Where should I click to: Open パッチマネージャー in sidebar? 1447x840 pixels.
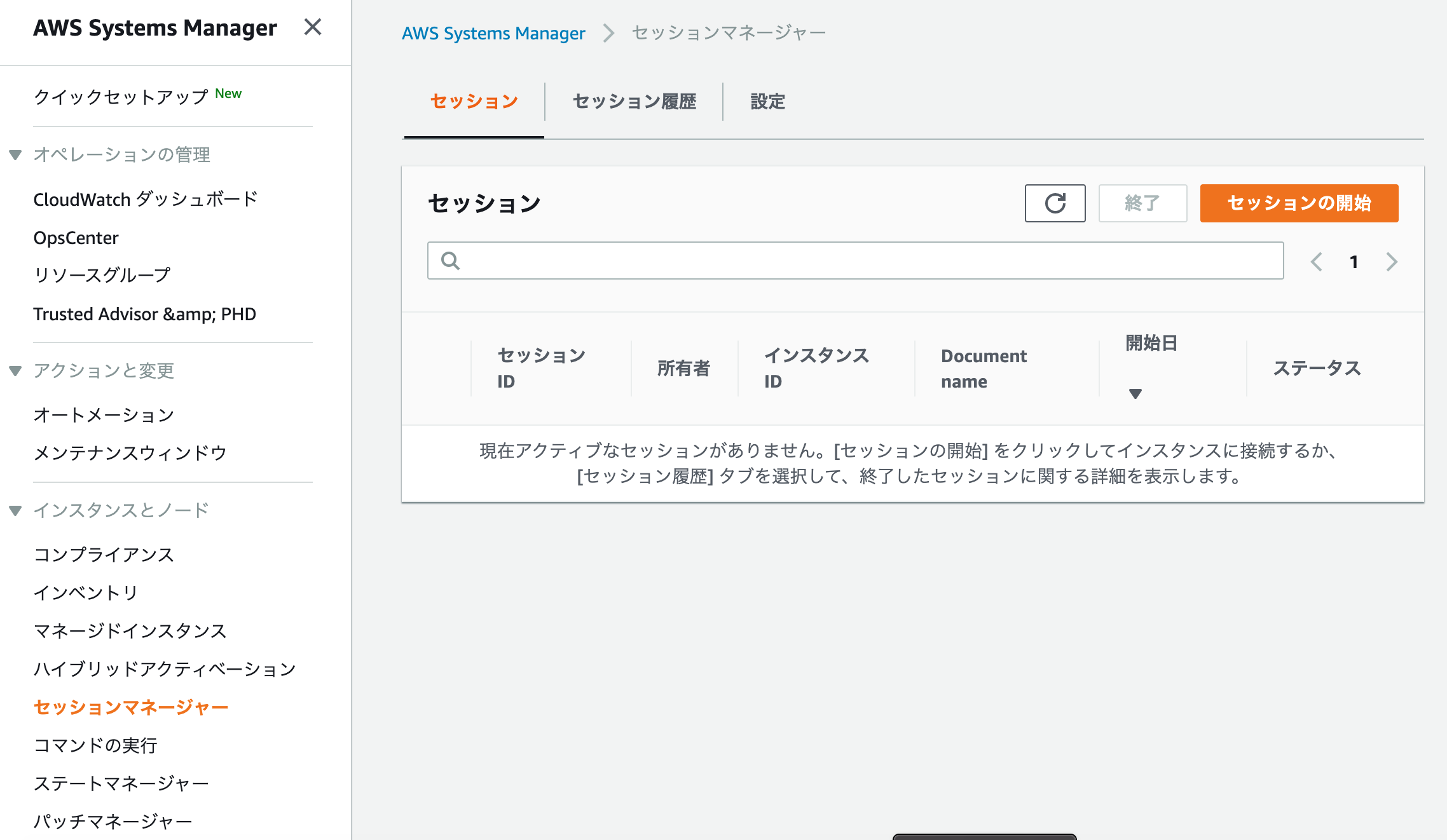(113, 822)
